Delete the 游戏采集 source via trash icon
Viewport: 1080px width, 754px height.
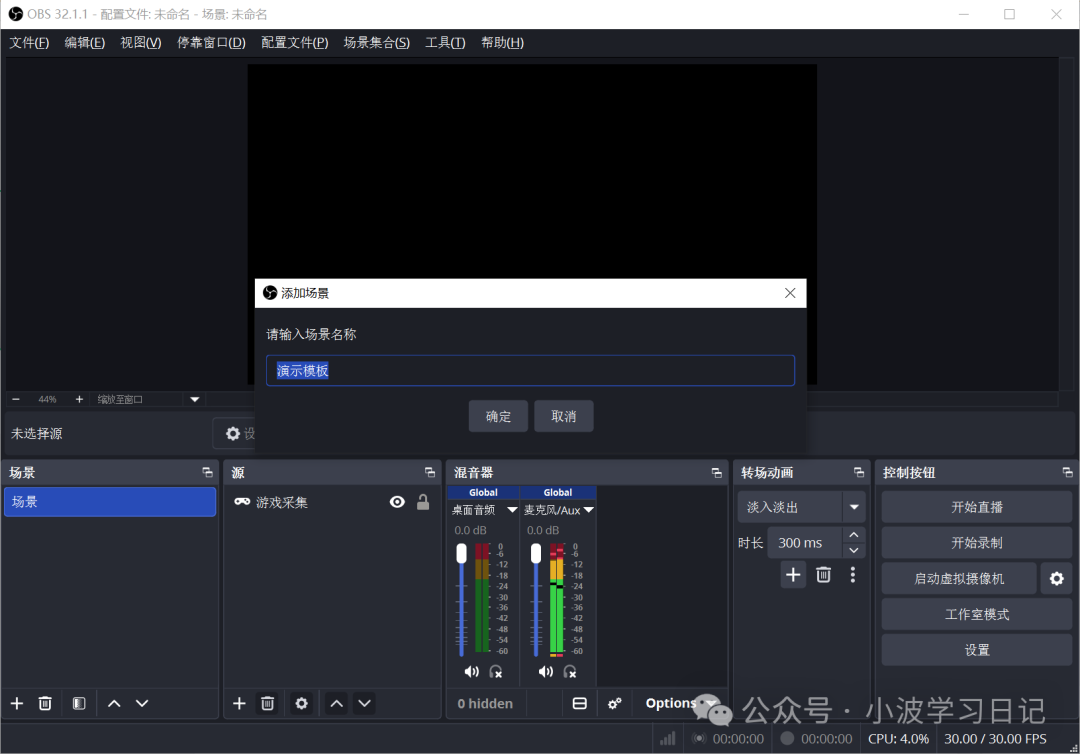(268, 703)
